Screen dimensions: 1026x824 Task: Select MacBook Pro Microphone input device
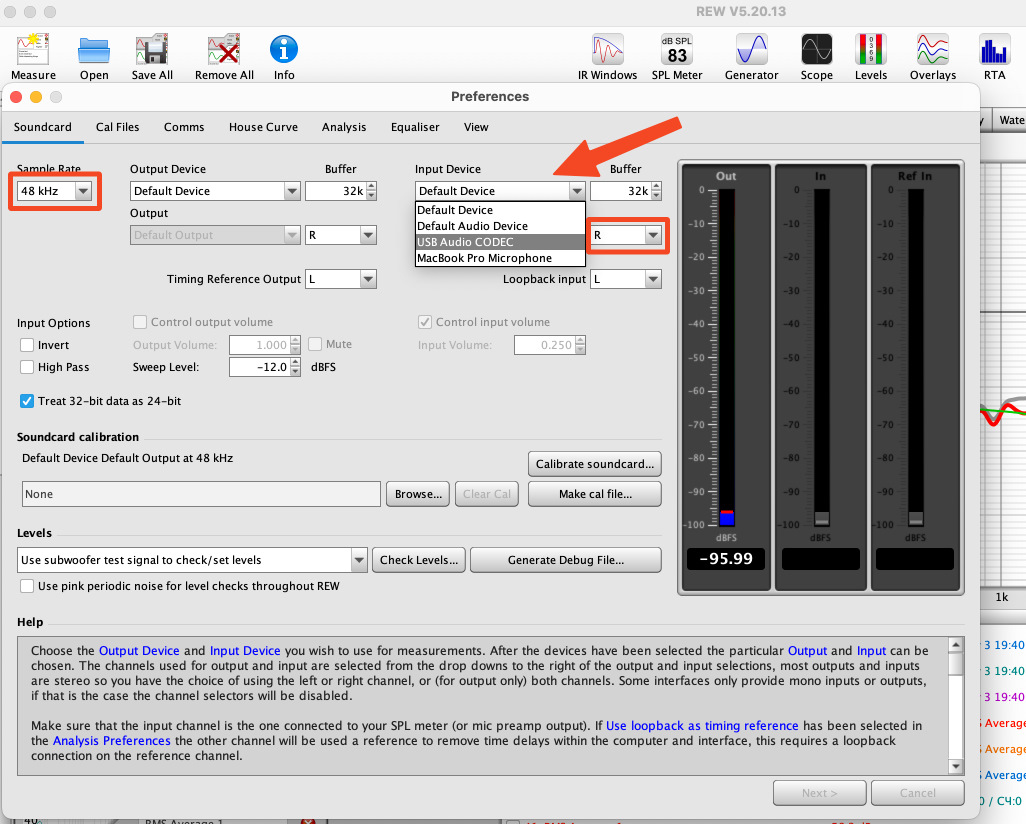(500, 259)
